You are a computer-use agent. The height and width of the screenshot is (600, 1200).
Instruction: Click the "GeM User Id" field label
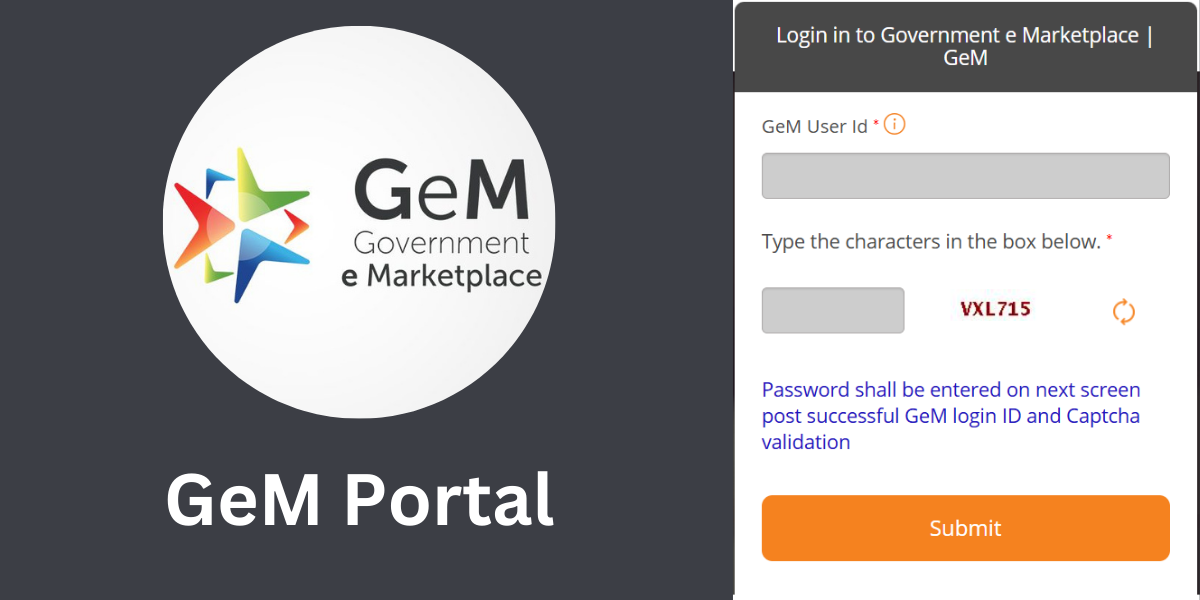815,127
